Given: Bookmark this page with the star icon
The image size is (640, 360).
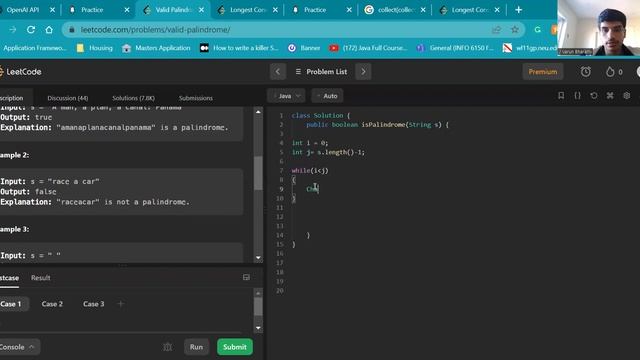Looking at the screenshot, I should coord(515,29).
